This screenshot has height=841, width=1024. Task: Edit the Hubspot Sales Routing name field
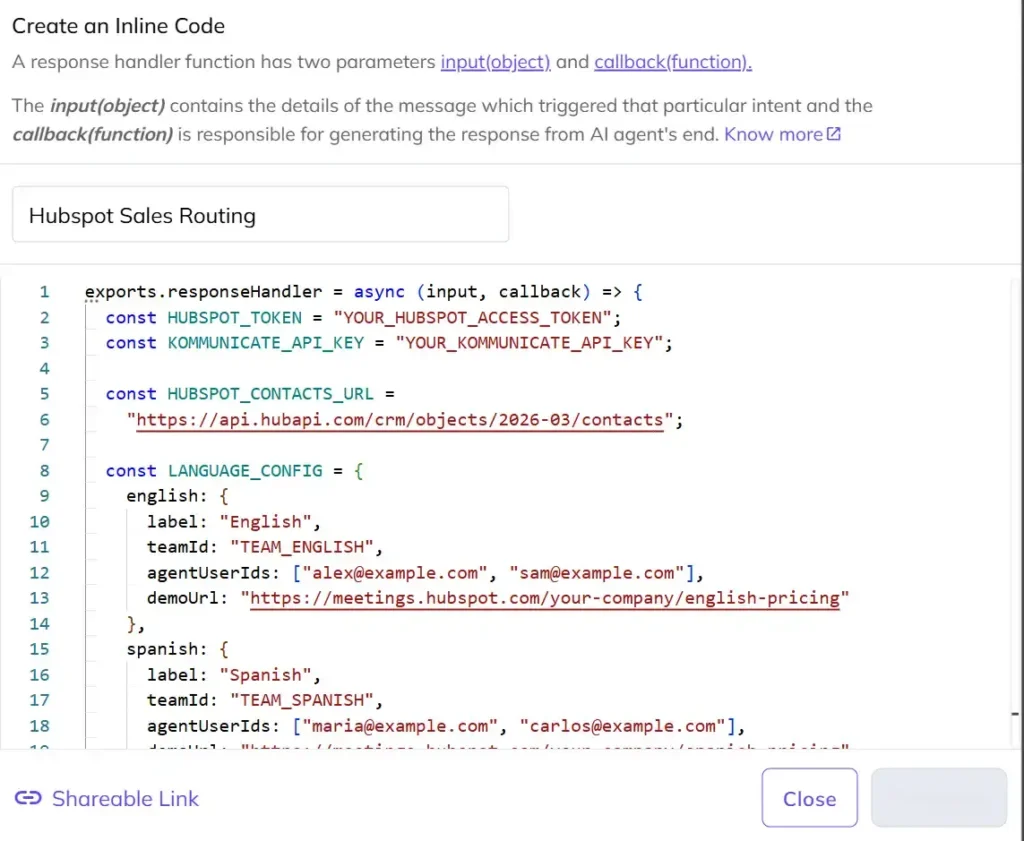[260, 215]
